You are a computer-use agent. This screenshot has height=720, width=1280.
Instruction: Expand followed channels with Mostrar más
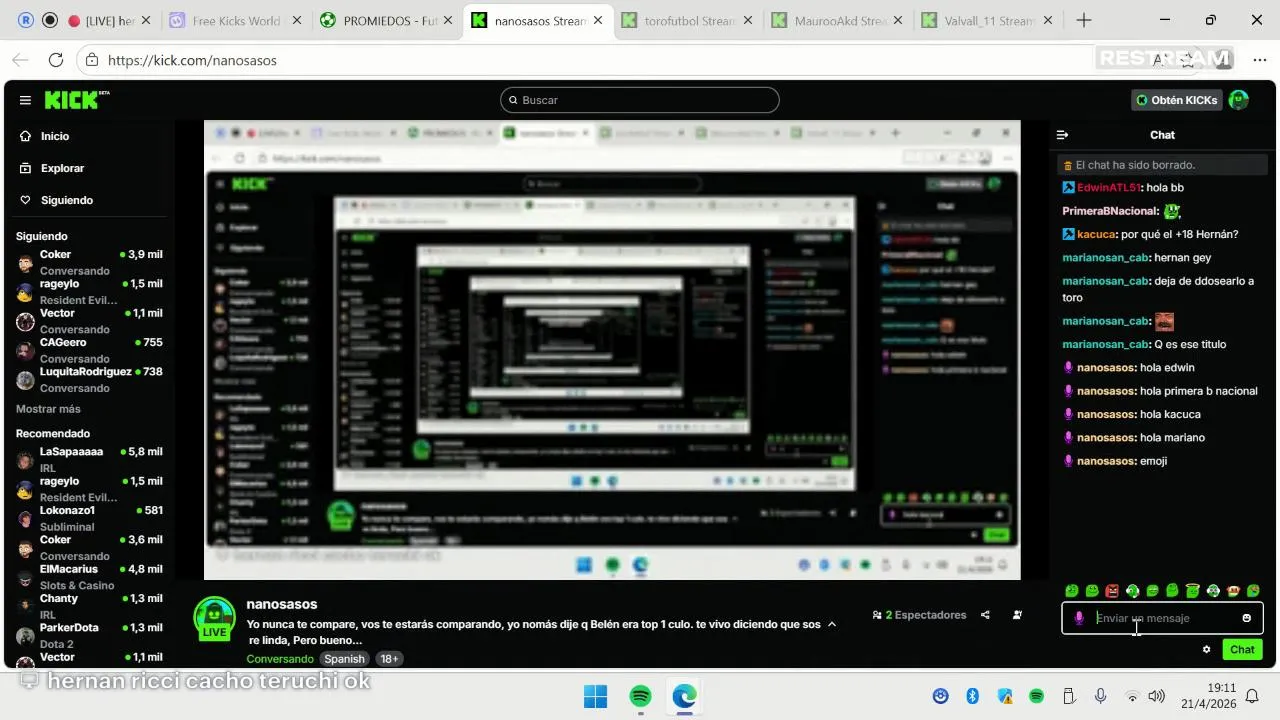tap(48, 409)
